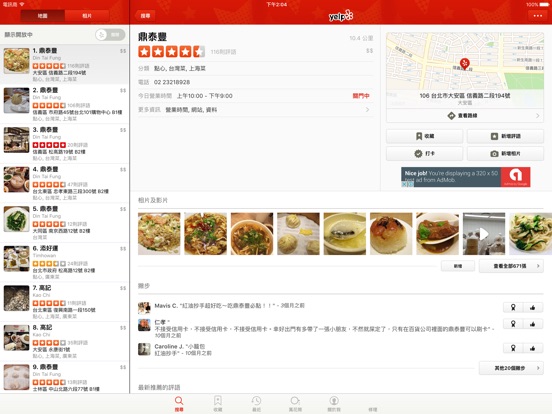
Task: Expand 更多資訊 more info row
Action: tap(255, 110)
